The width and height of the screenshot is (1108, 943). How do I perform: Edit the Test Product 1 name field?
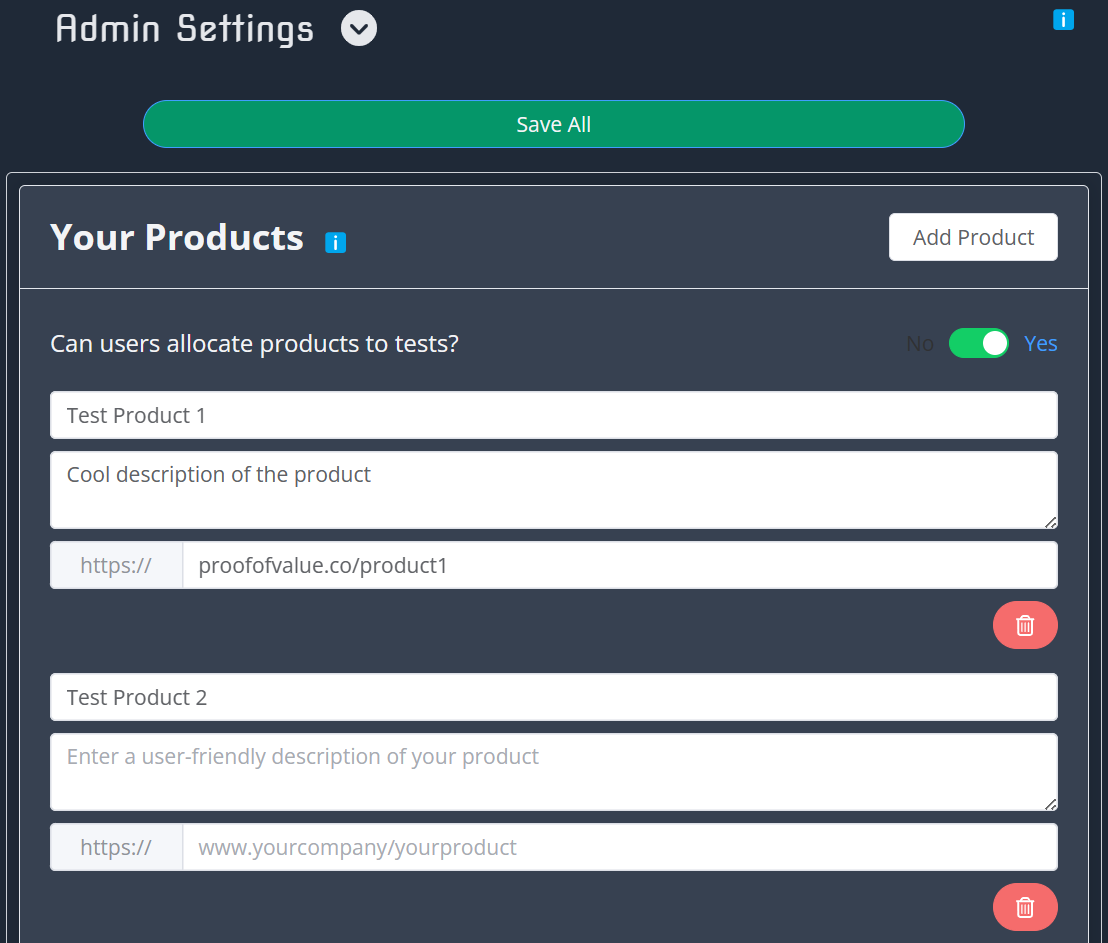[x=553, y=414]
